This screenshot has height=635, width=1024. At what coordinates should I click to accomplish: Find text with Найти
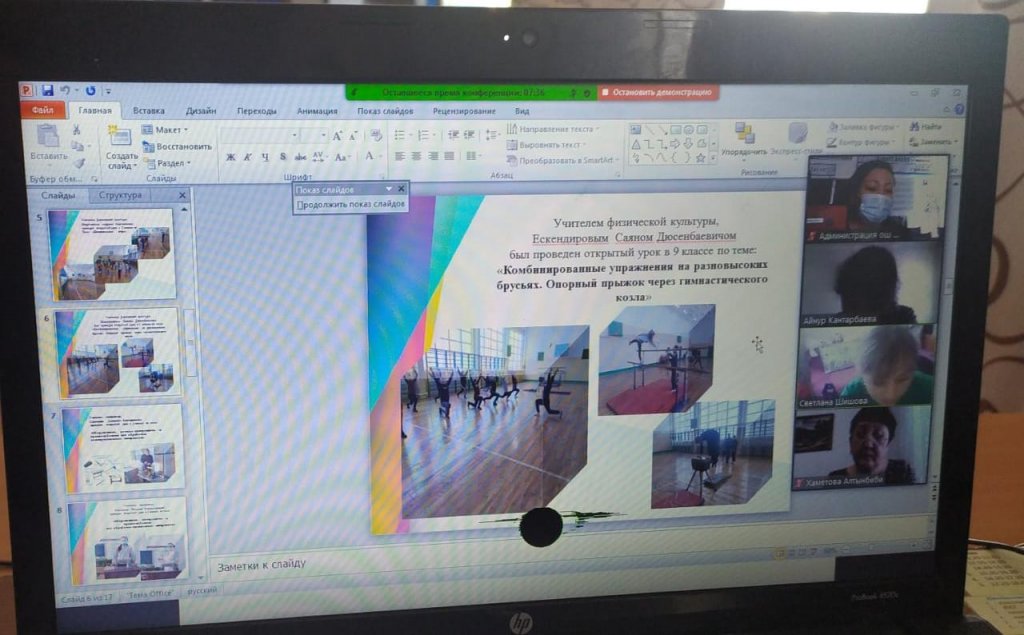[926, 126]
